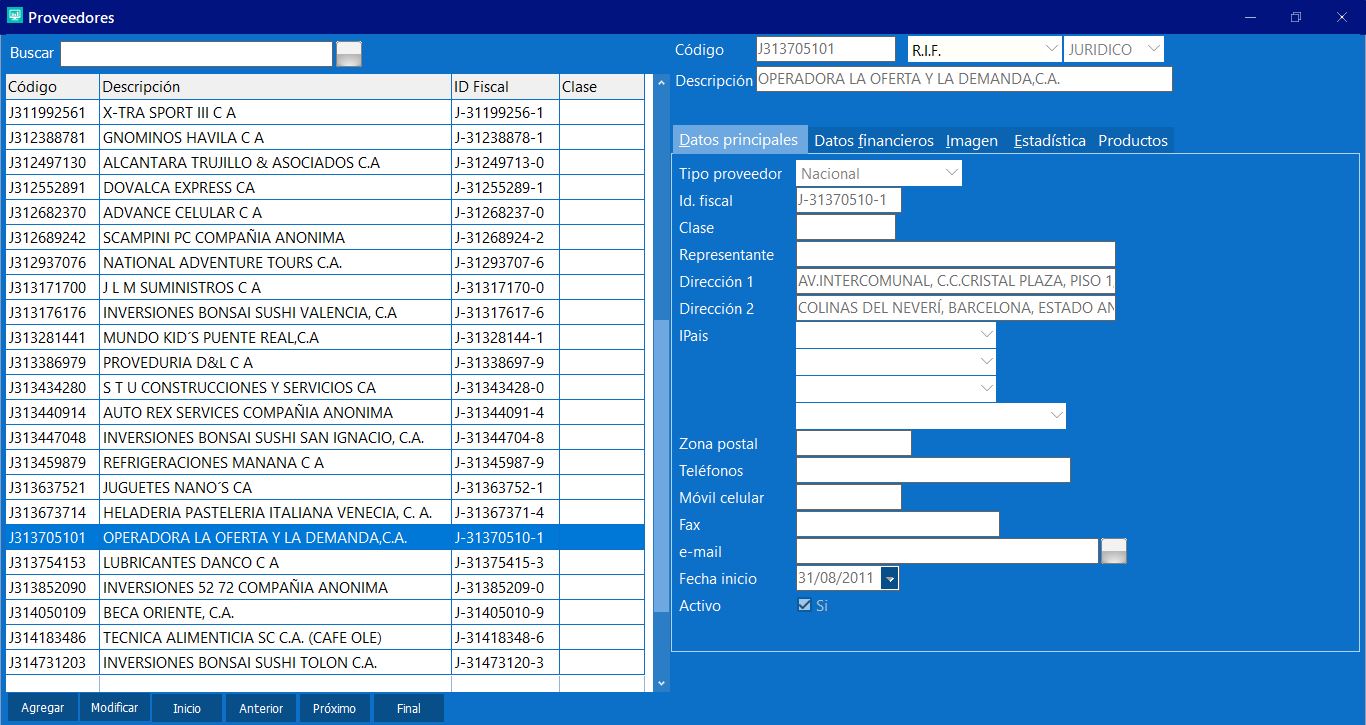Select row BECA ORIENTE, C.A.
Viewport: 1366px width, 725px height.
point(325,612)
